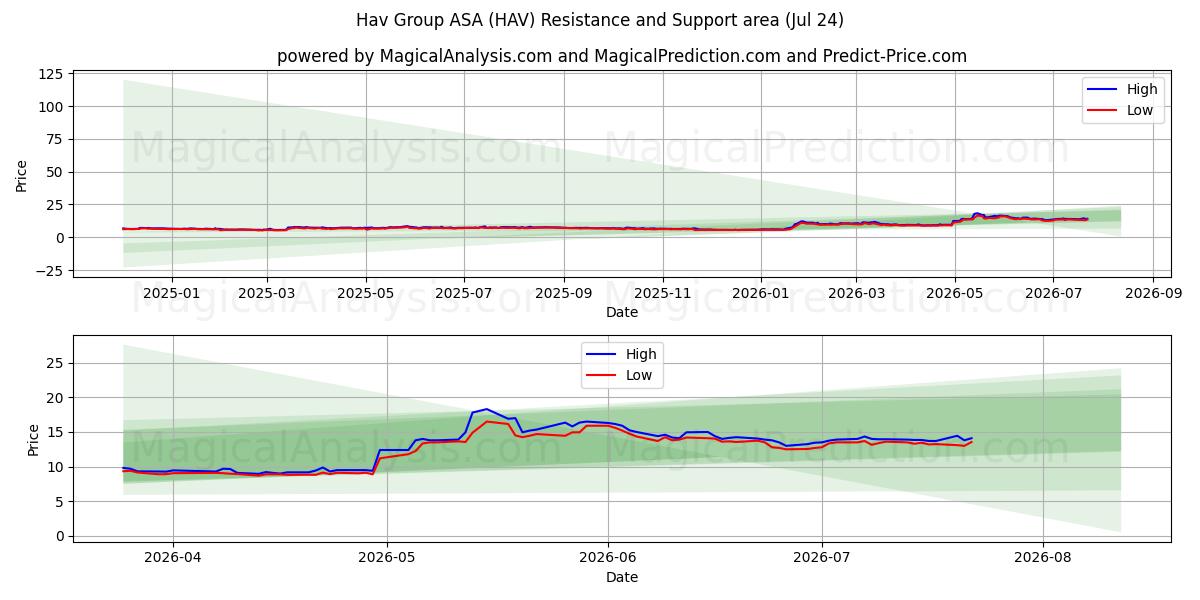Viewport: 1200px width, 600px height.
Task: Click the top chart '2025-05' axis label
Action: [365, 293]
